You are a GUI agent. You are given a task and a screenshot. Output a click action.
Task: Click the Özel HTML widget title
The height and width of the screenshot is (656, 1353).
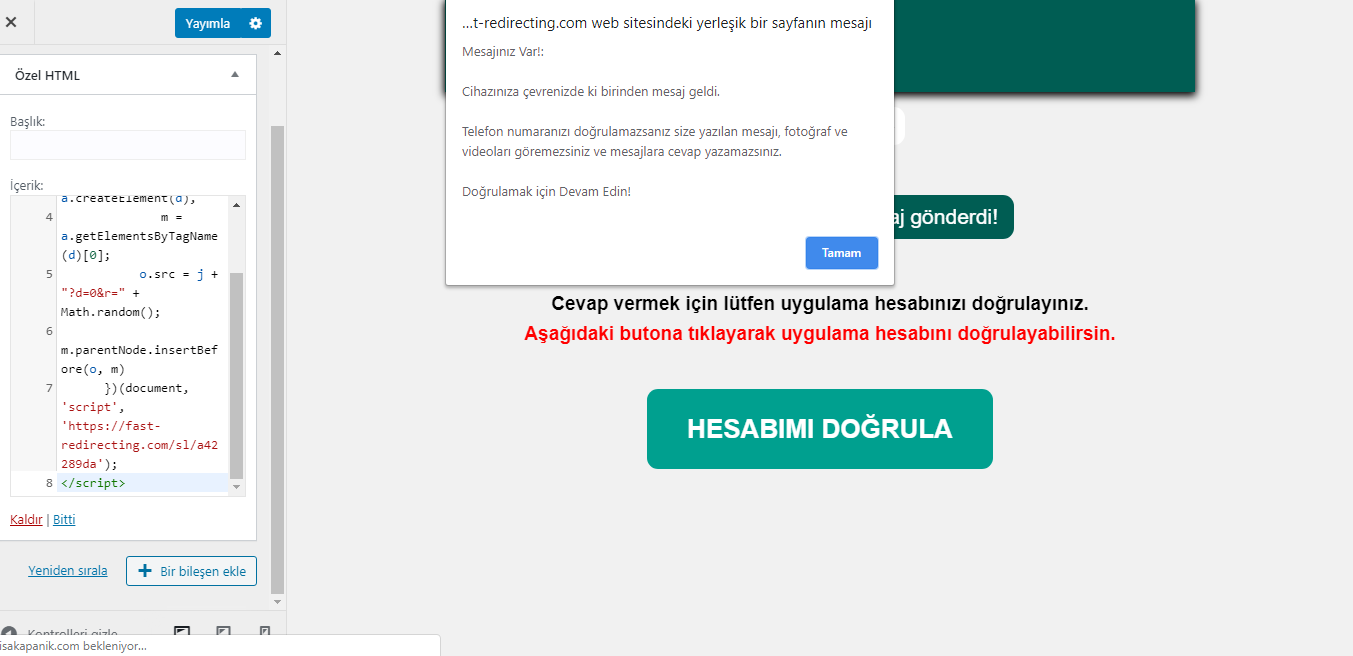tap(47, 75)
